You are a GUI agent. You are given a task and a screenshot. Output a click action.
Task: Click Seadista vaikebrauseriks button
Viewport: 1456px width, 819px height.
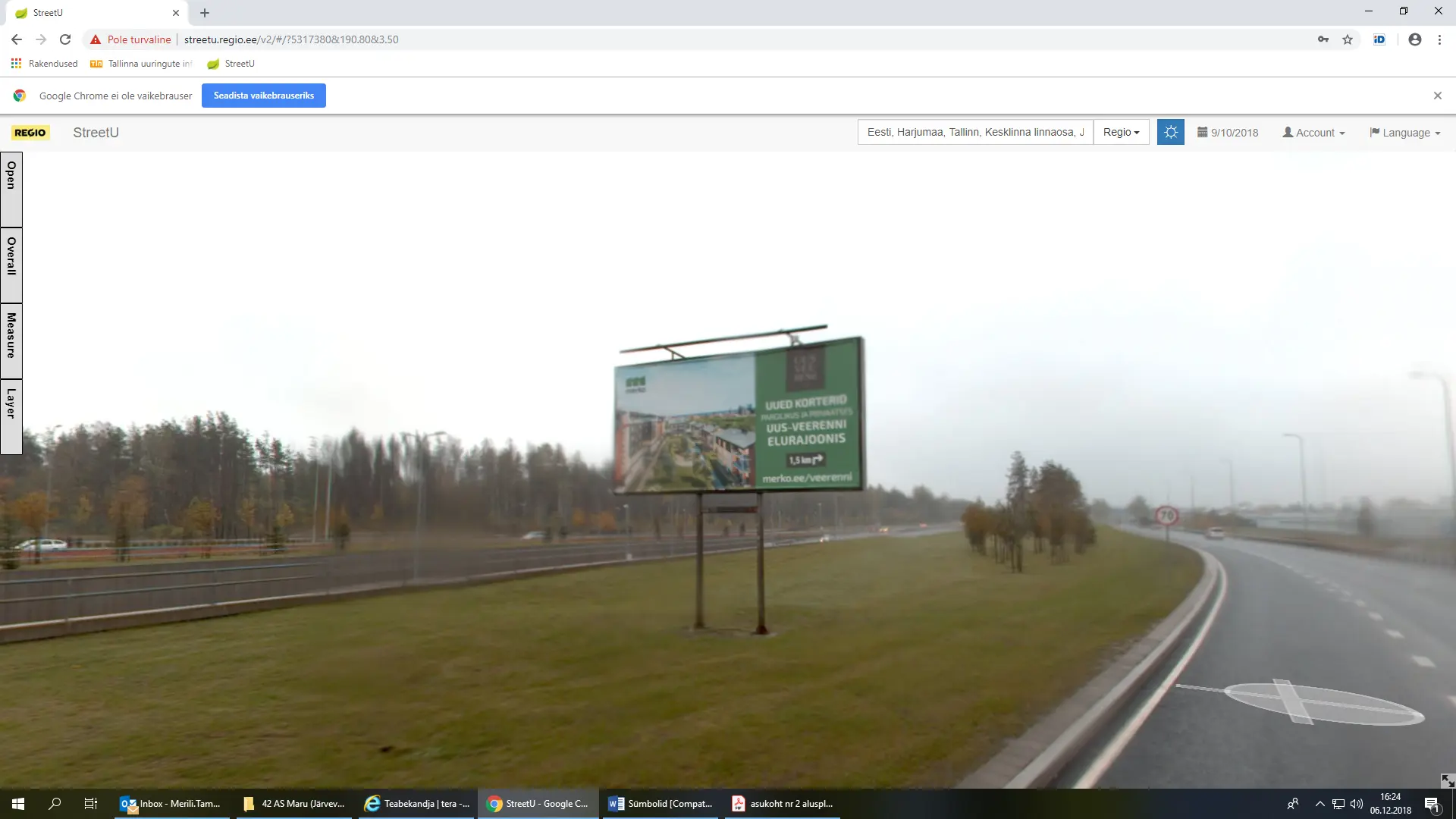[263, 96]
